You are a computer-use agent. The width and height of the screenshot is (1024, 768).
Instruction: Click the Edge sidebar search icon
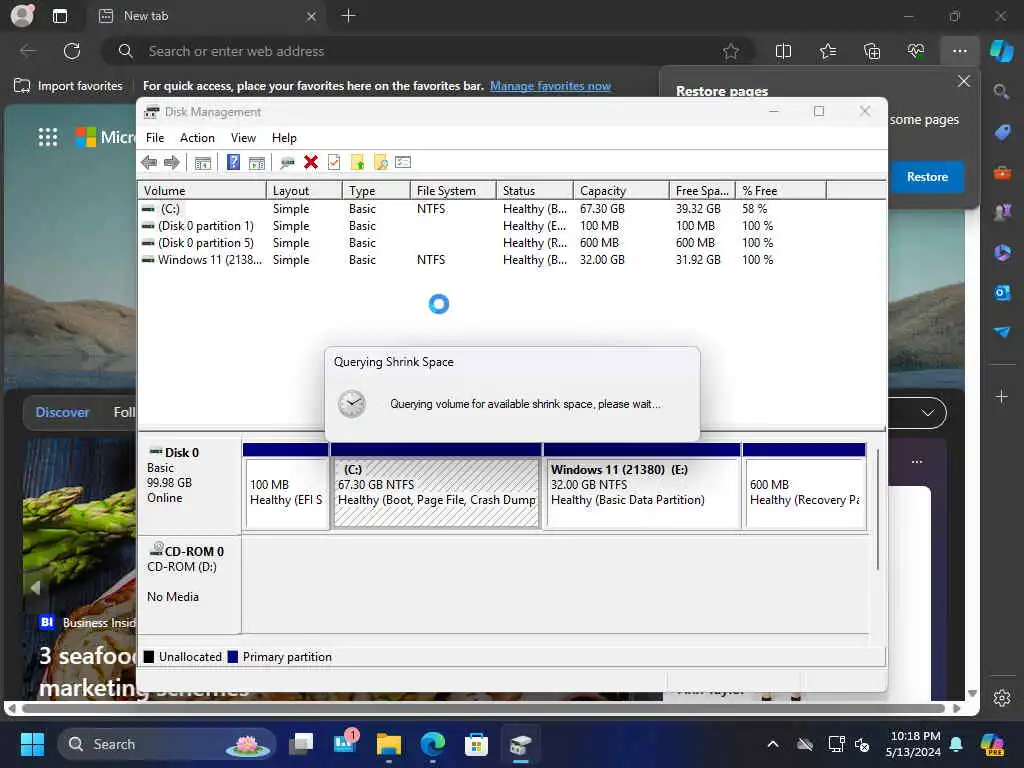point(1001,91)
